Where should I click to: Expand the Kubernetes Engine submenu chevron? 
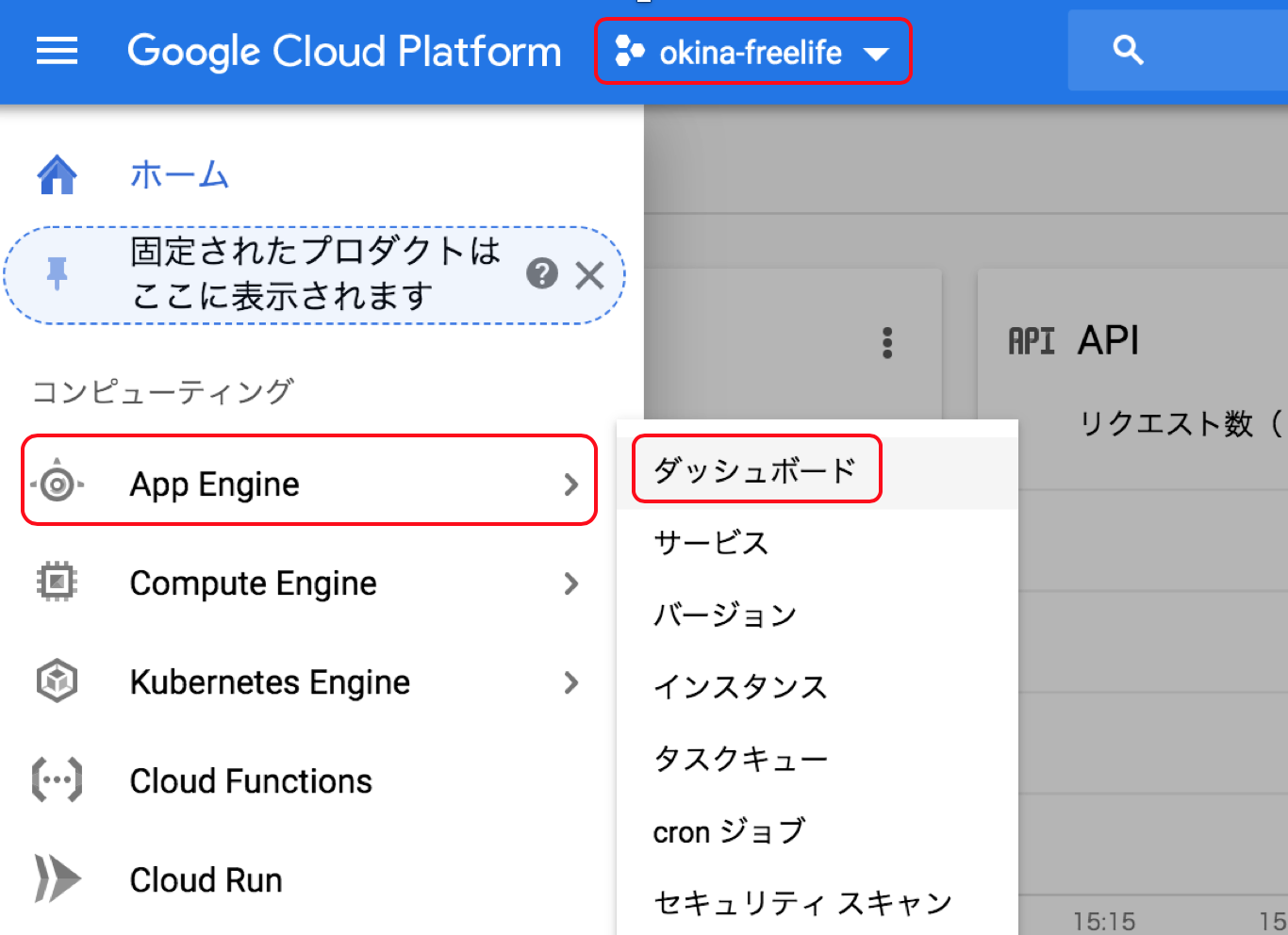570,682
